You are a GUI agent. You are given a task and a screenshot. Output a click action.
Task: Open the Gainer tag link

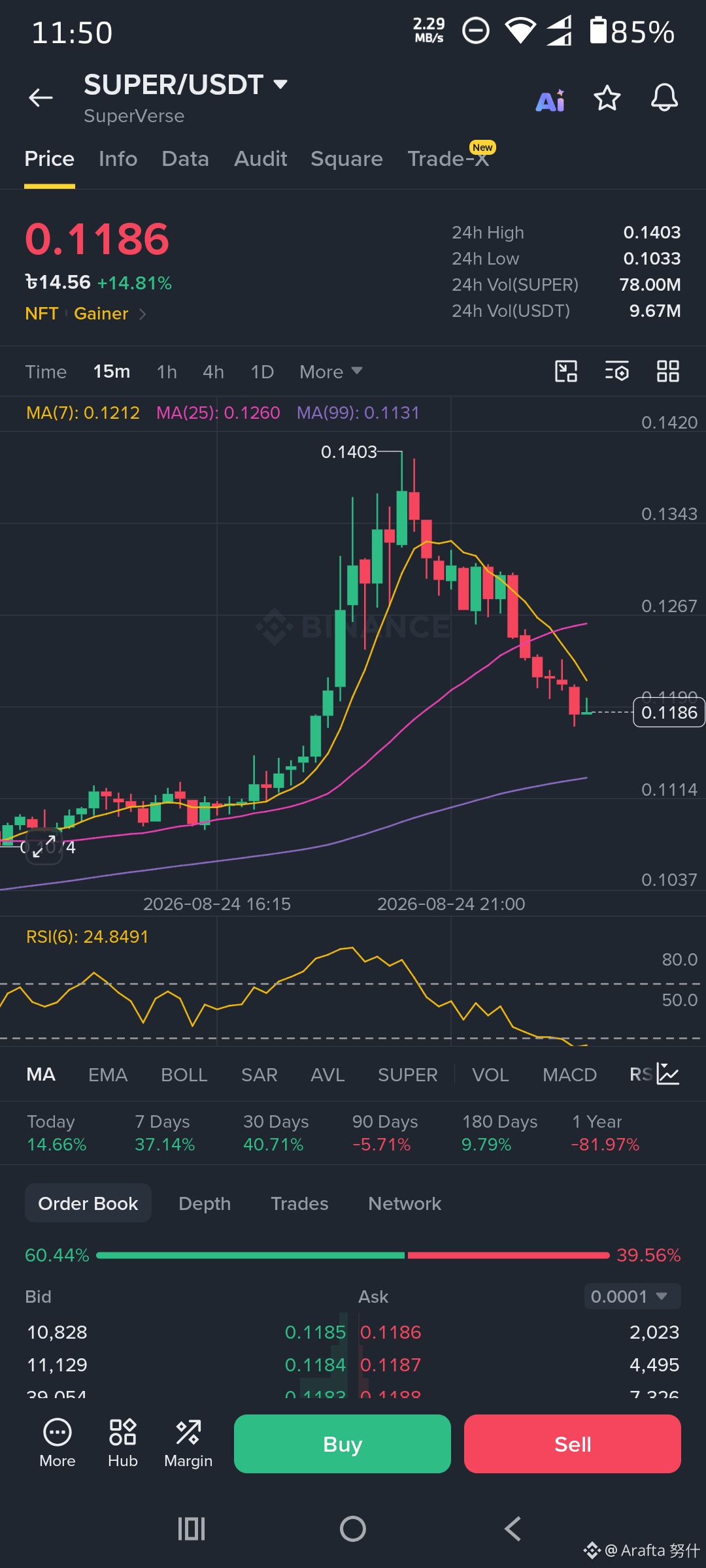tap(101, 314)
